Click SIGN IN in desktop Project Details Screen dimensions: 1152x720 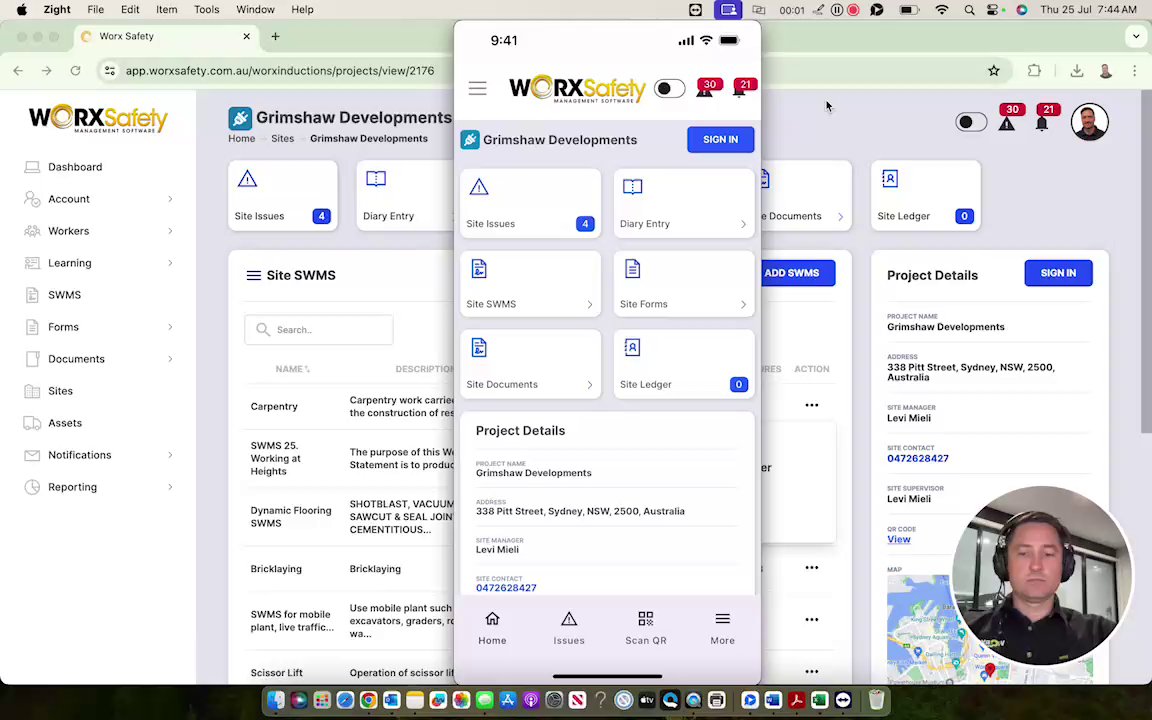point(1058,273)
